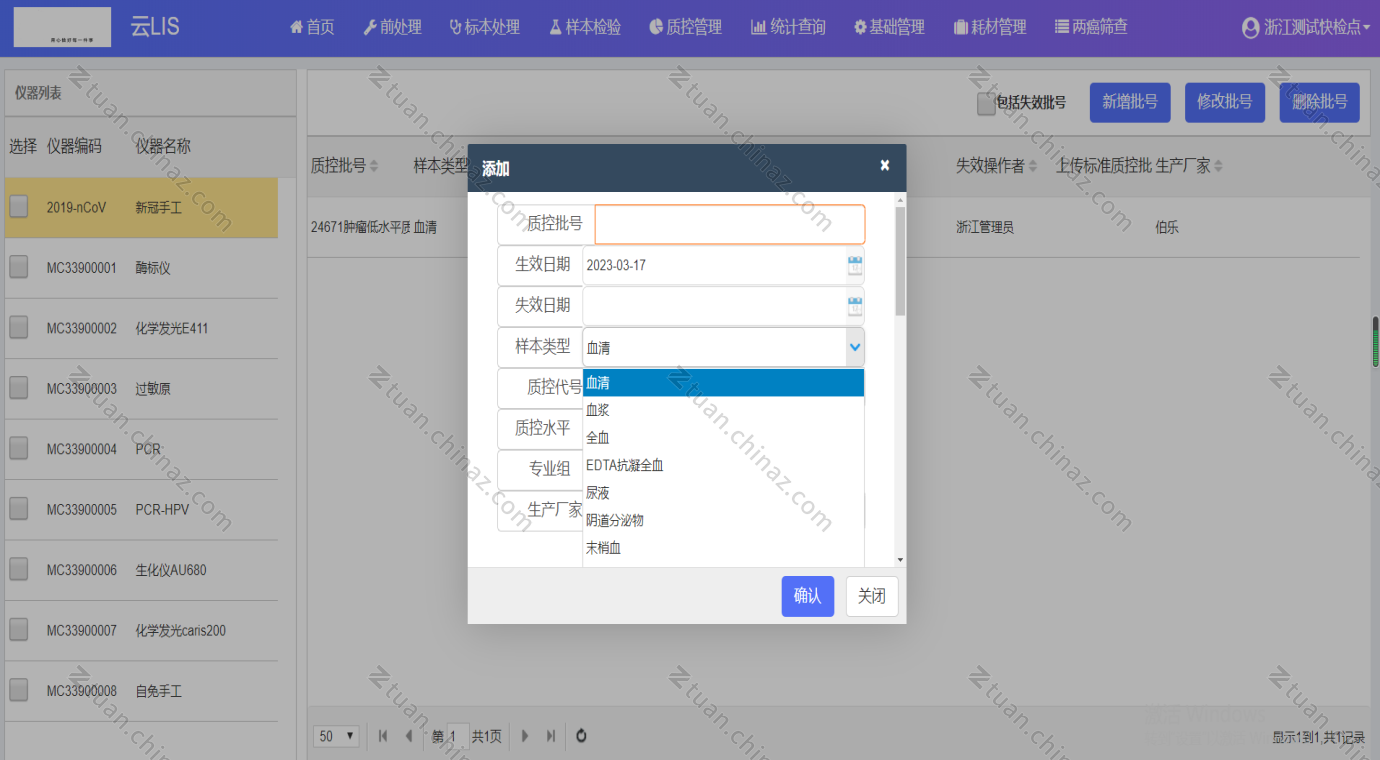Check the MC33900004 PCR checkbox
This screenshot has height=760, width=1380.
19,449
